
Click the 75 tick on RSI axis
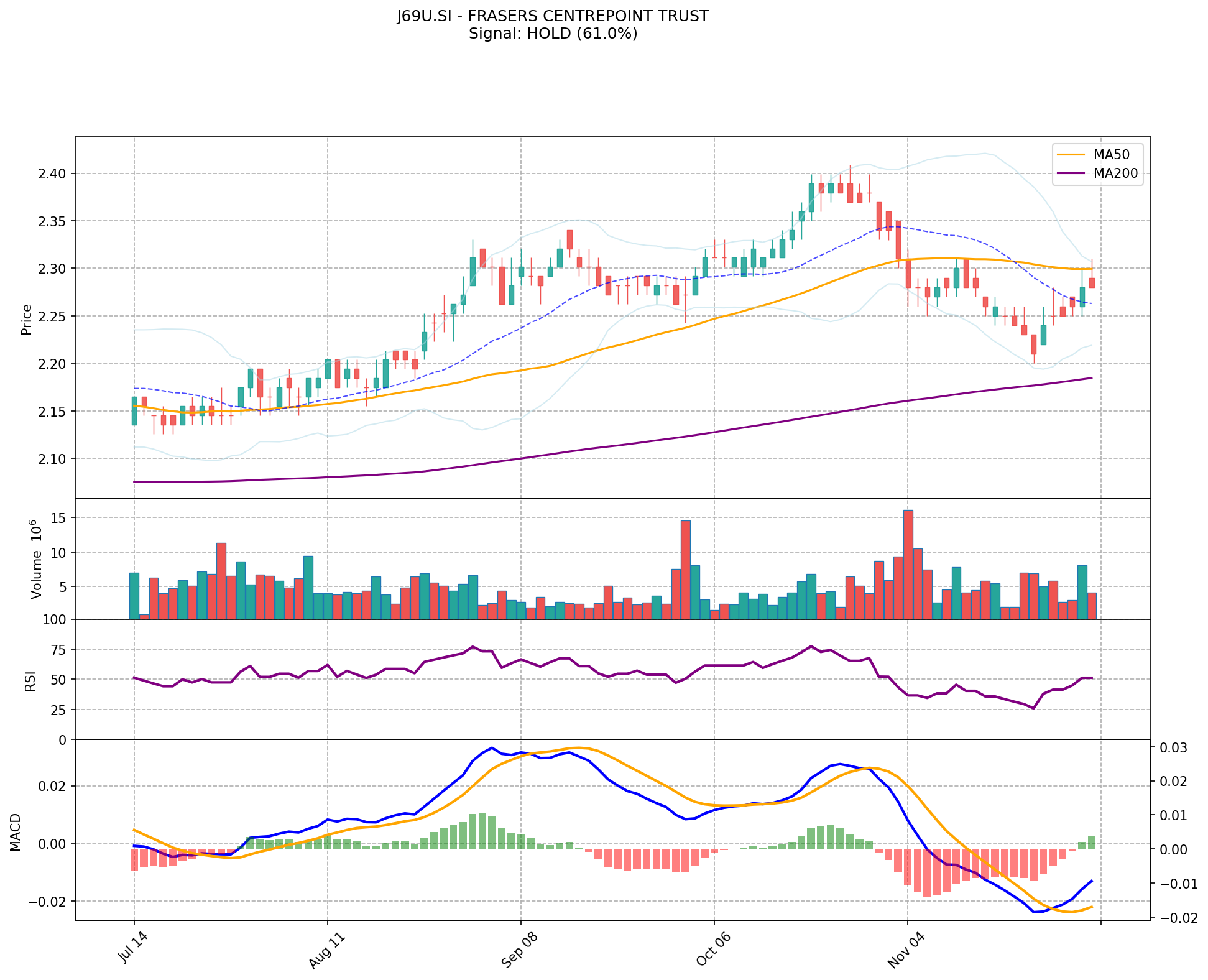pyautogui.click(x=58, y=650)
